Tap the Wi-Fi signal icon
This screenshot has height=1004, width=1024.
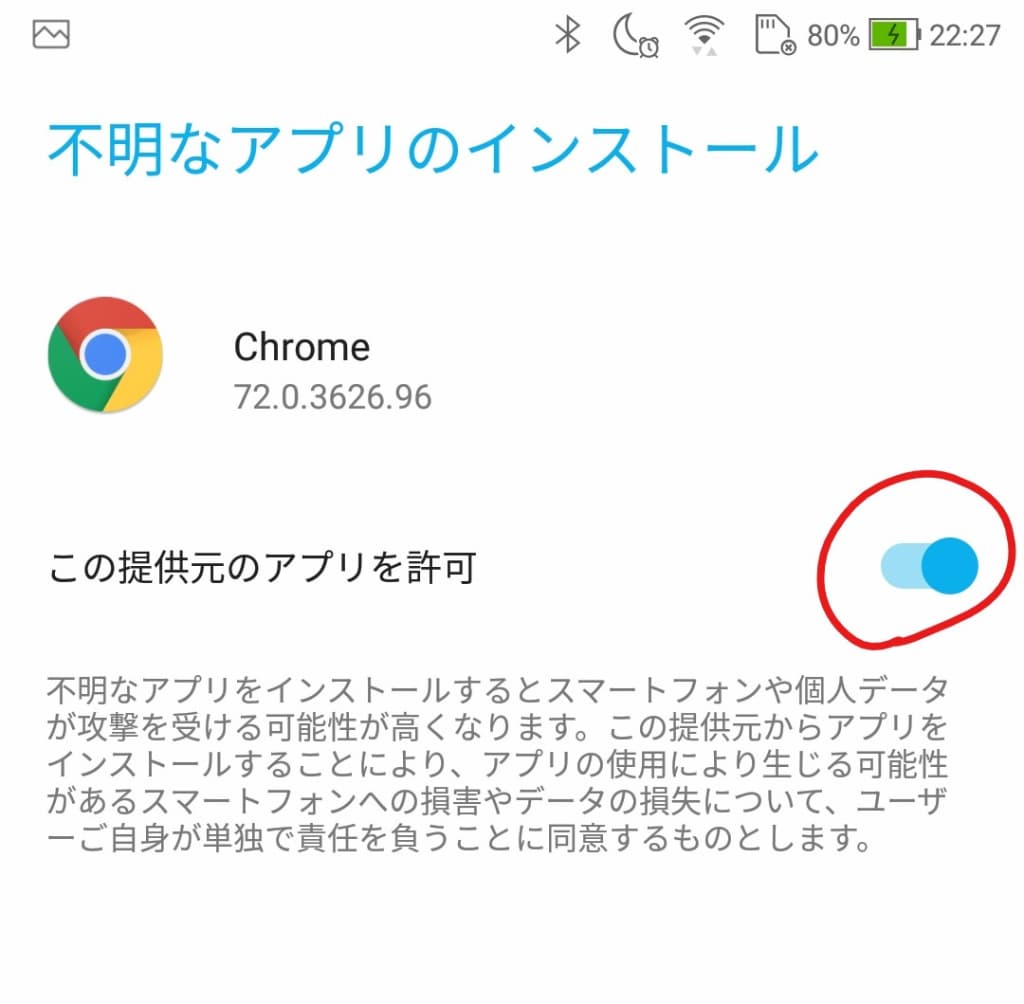pyautogui.click(x=704, y=35)
